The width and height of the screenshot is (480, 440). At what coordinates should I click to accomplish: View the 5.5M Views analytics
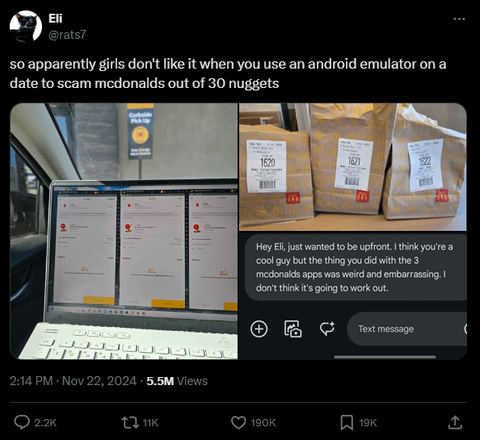pos(177,381)
